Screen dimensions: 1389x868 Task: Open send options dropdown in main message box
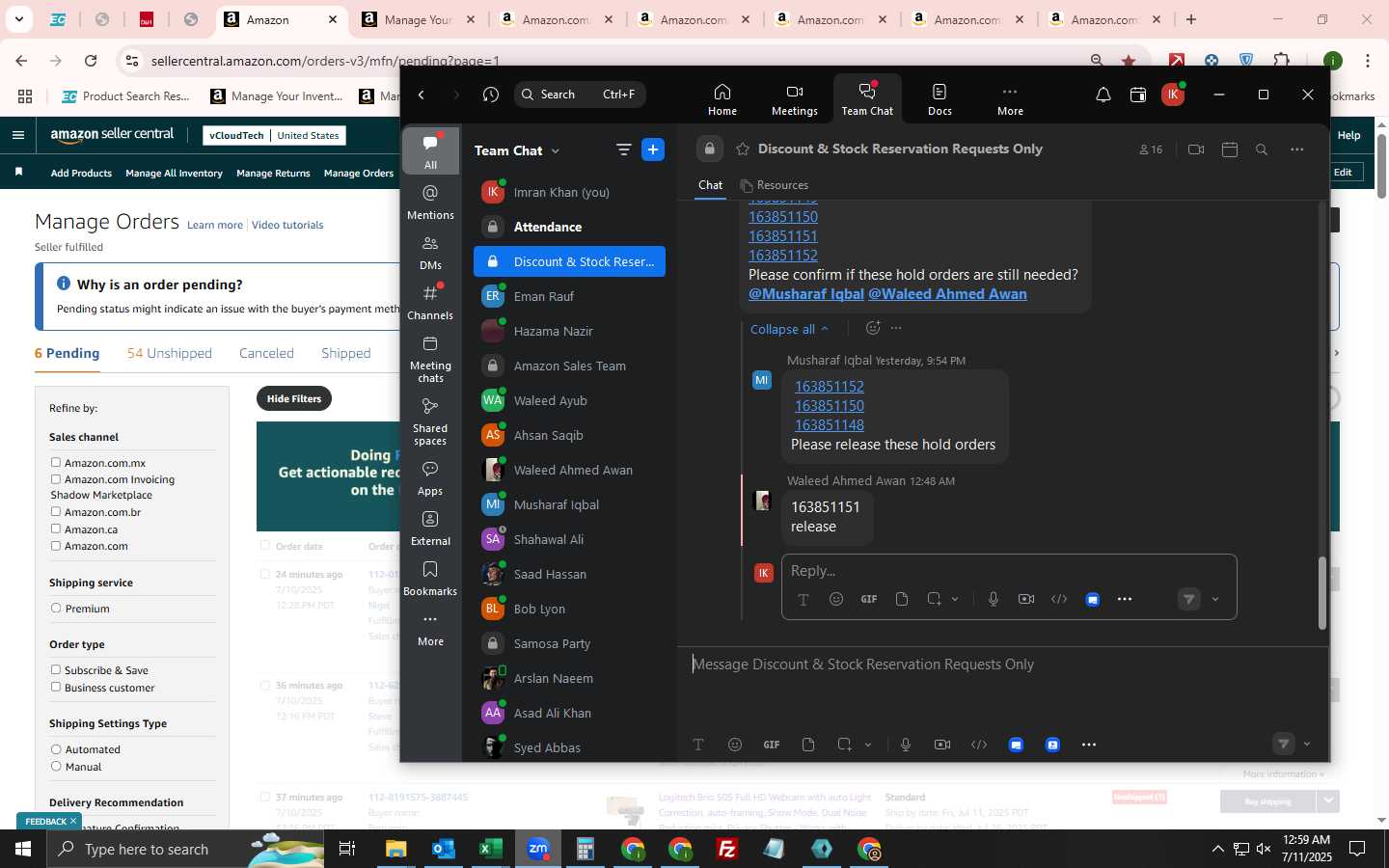point(1307,744)
